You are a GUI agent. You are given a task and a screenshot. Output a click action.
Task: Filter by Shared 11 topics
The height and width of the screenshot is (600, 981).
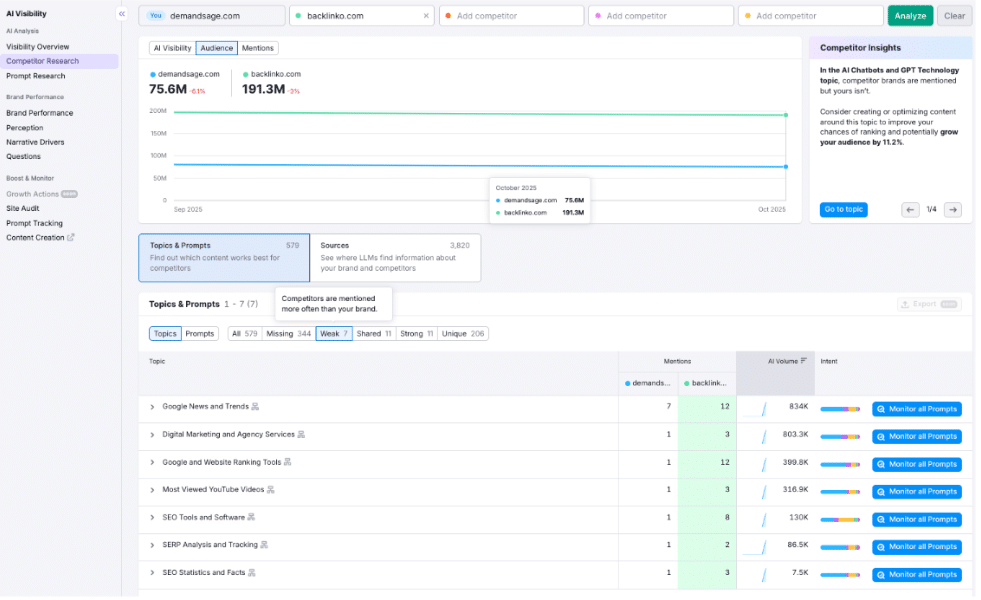(376, 335)
